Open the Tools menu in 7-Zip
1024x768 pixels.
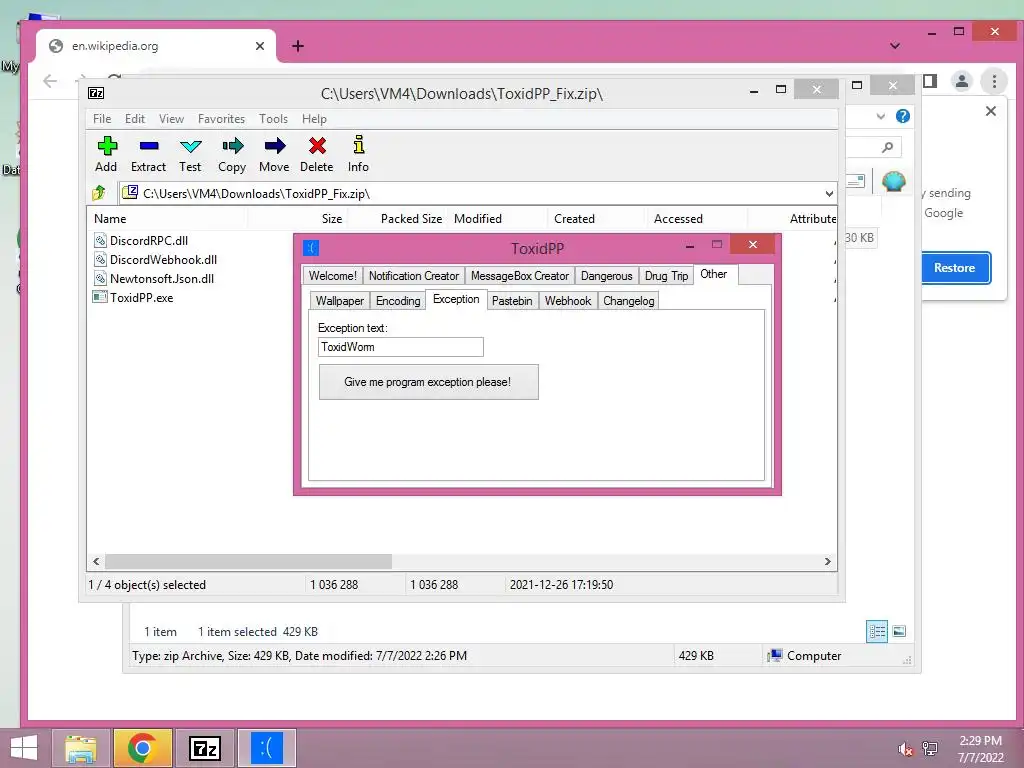click(273, 119)
